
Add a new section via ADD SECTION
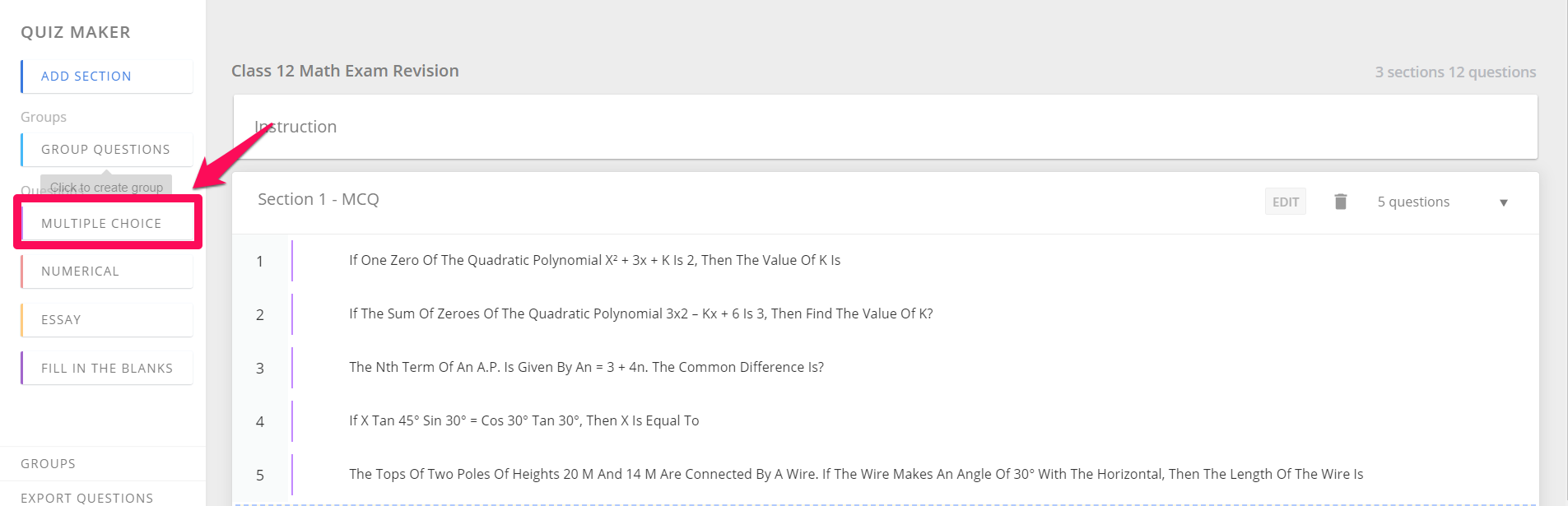coord(107,76)
